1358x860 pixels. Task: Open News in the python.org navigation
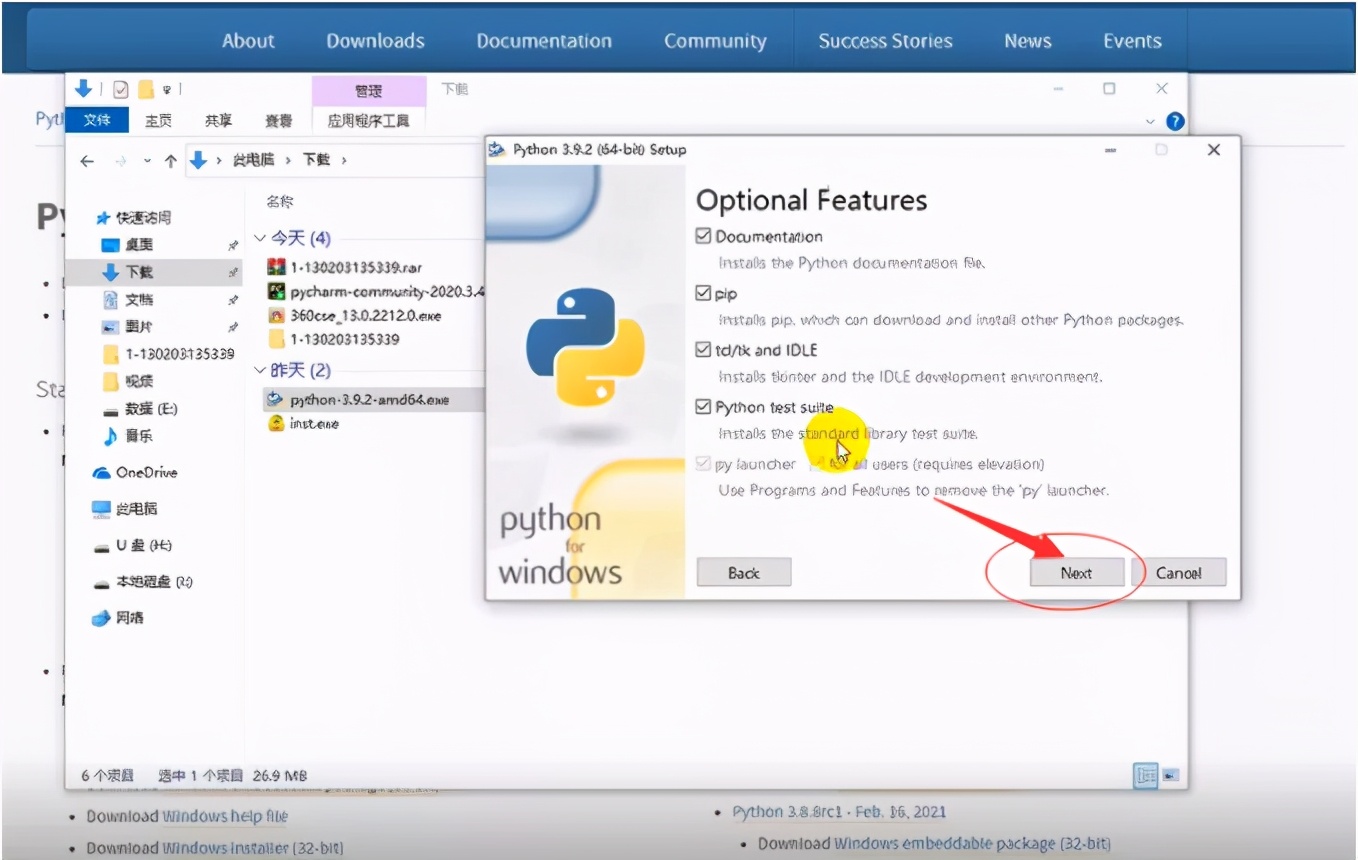(x=1028, y=41)
